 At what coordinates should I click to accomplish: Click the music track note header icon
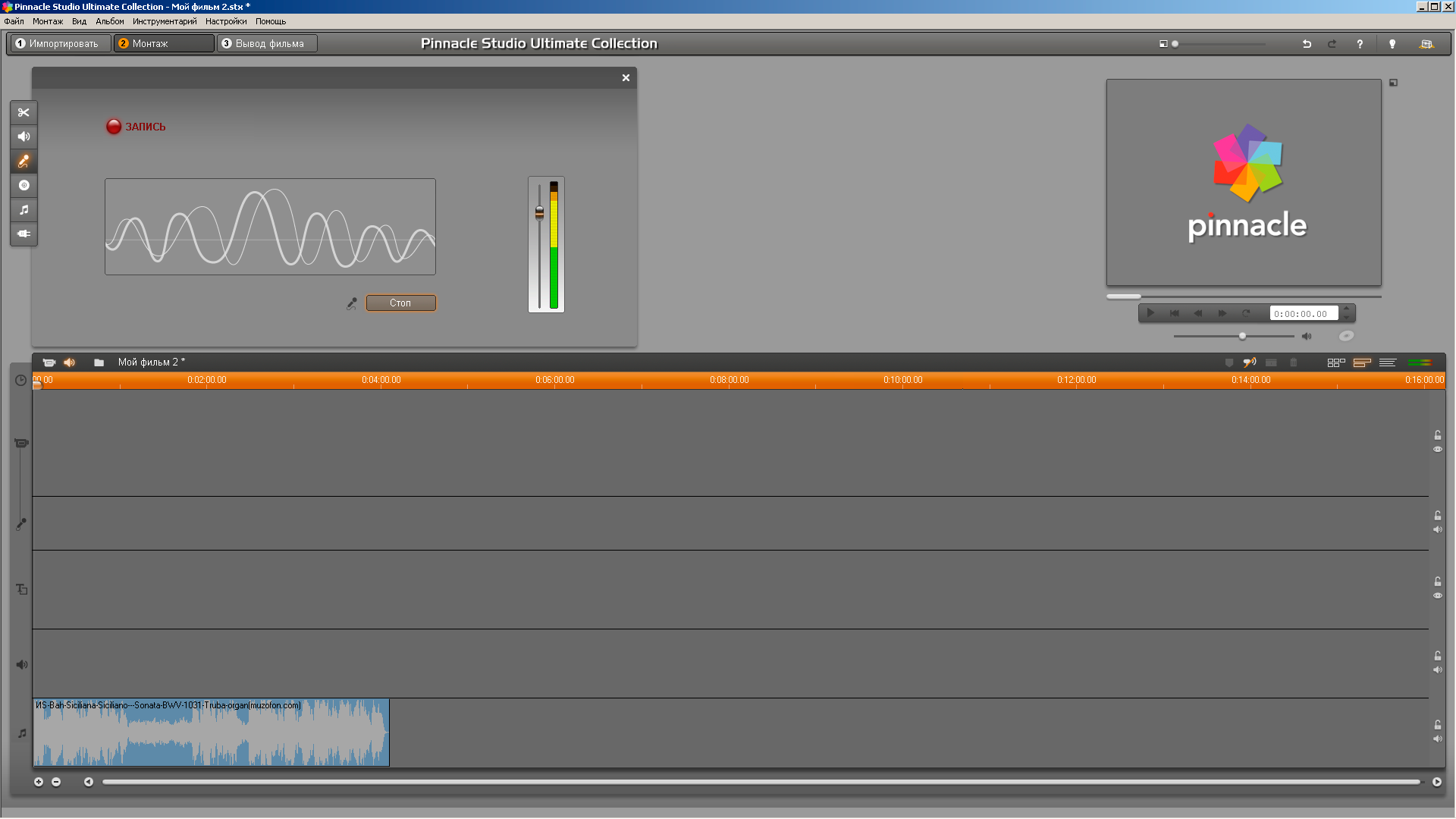pos(22,733)
